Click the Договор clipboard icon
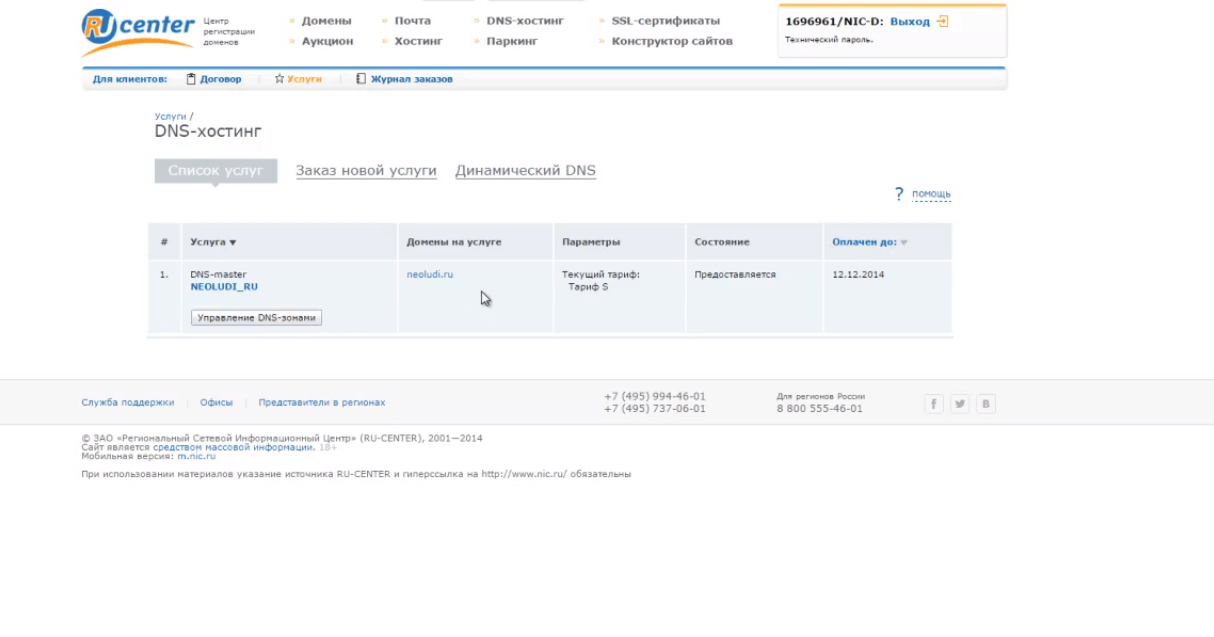This screenshot has width=1214, height=637. coord(191,79)
